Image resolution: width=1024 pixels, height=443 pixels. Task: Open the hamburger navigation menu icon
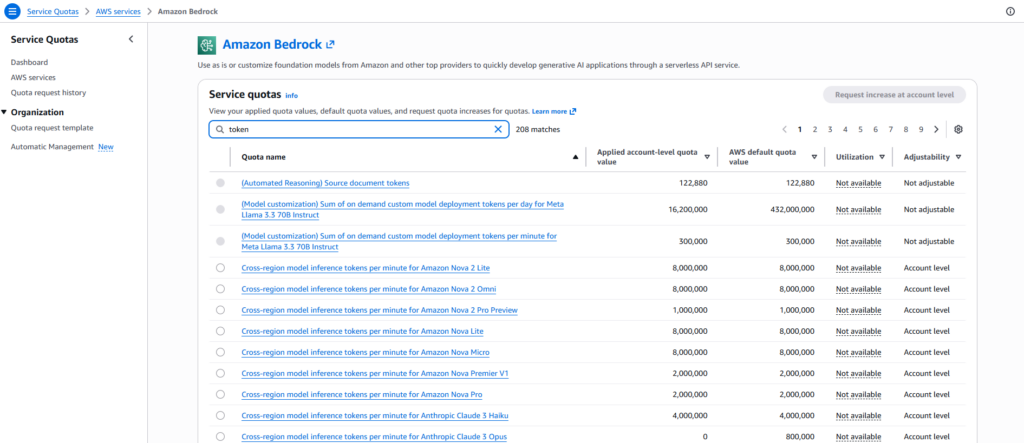point(13,11)
